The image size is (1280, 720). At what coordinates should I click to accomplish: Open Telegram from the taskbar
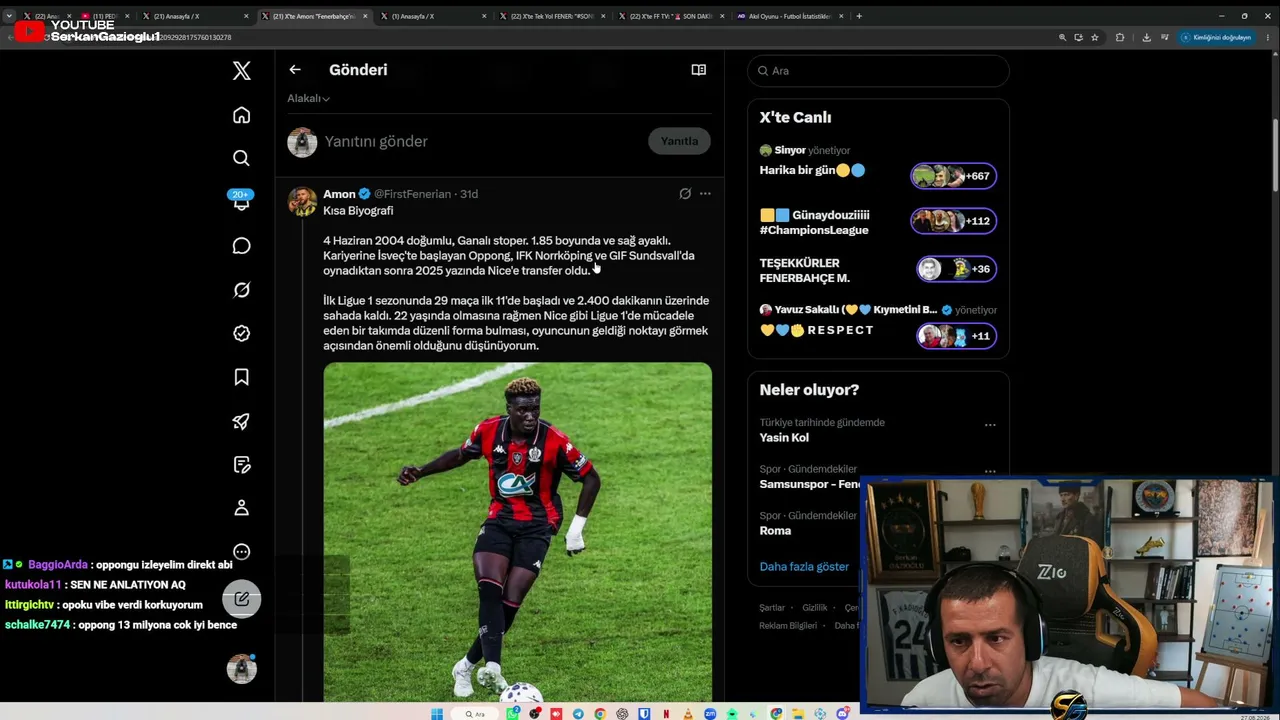(x=578, y=714)
